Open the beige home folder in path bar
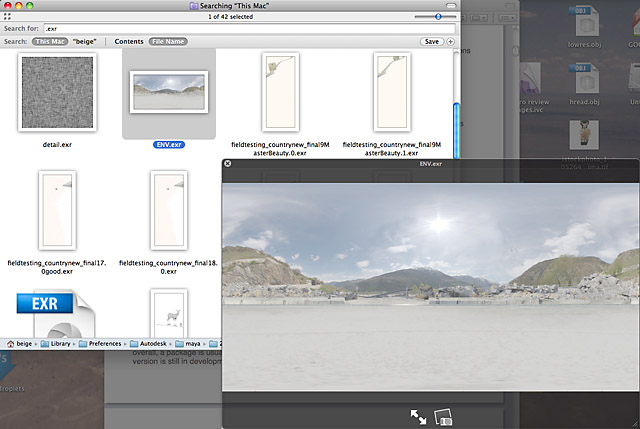The height and width of the screenshot is (429, 640). tap(19, 344)
